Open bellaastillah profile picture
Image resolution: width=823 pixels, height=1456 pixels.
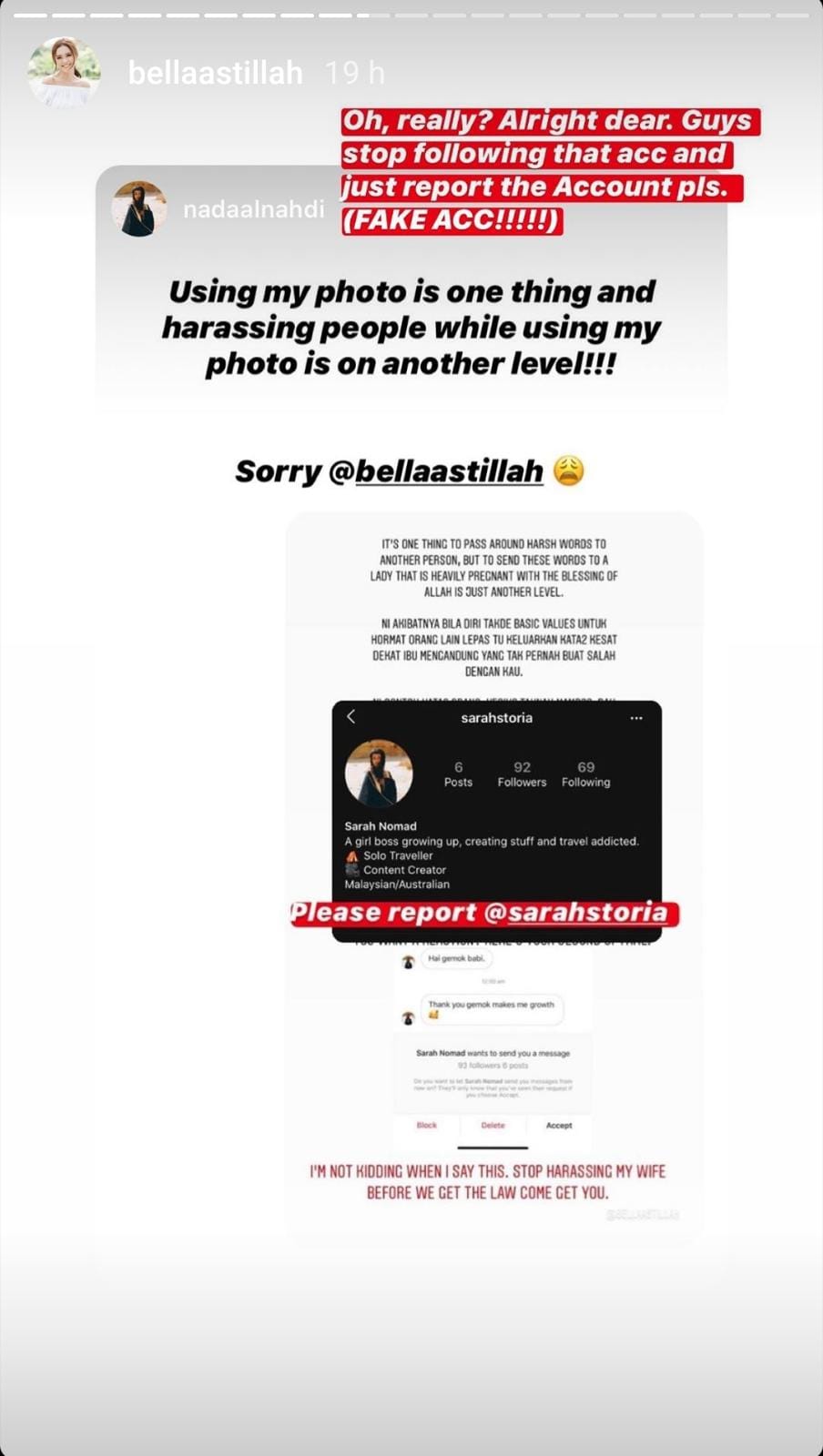pos(64,73)
